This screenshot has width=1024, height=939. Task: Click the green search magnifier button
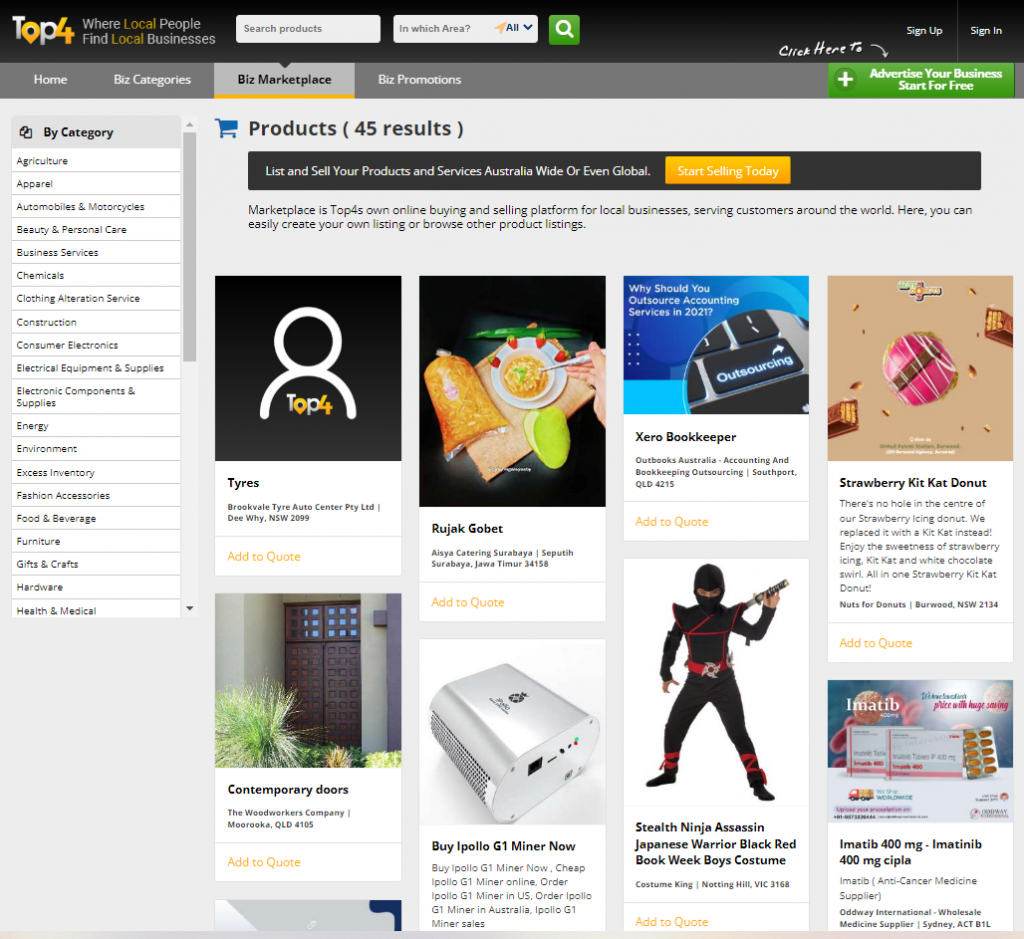pos(564,29)
